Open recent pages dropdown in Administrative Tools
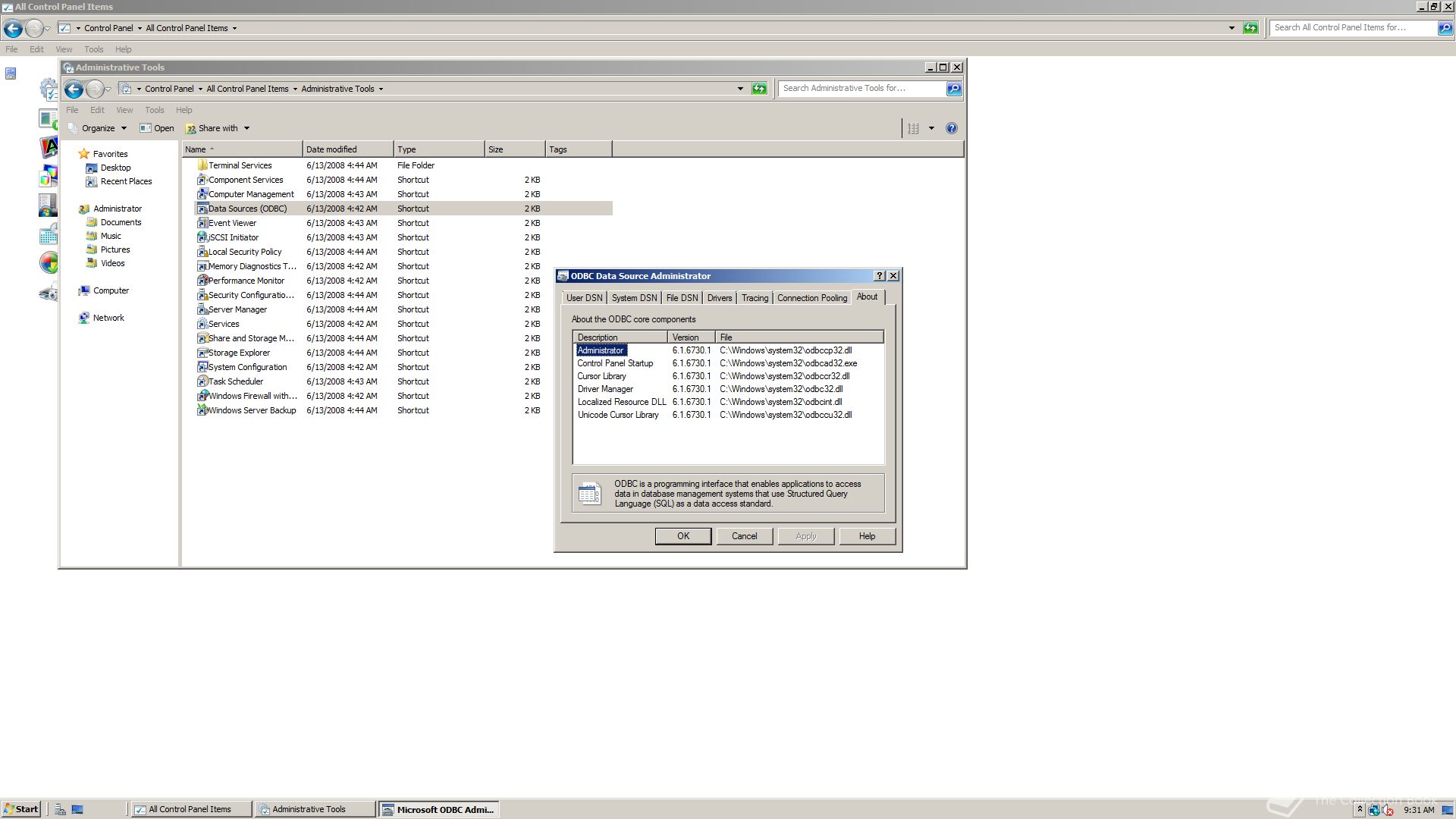 pyautogui.click(x=108, y=89)
